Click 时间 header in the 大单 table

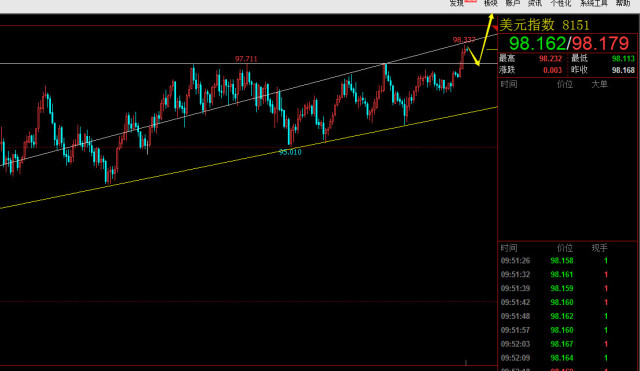509,84
